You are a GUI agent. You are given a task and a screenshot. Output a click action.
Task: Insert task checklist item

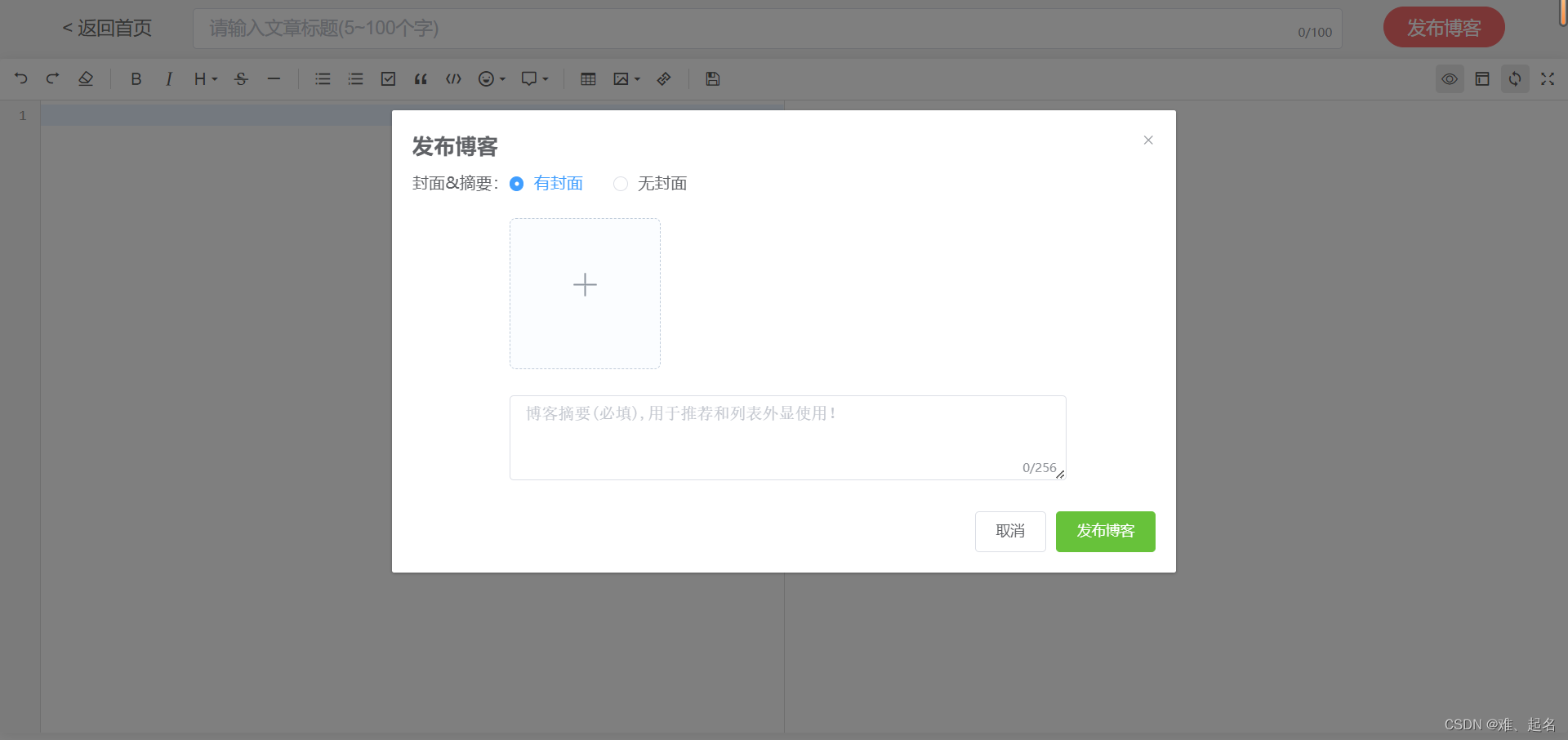pyautogui.click(x=388, y=79)
